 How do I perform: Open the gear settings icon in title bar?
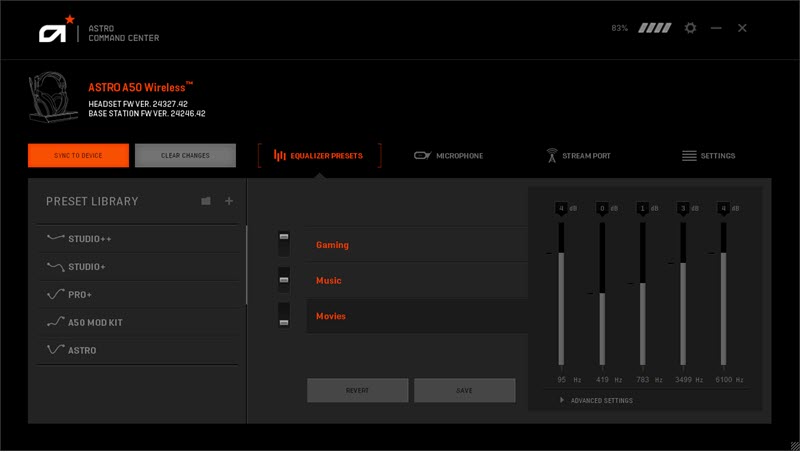(690, 28)
